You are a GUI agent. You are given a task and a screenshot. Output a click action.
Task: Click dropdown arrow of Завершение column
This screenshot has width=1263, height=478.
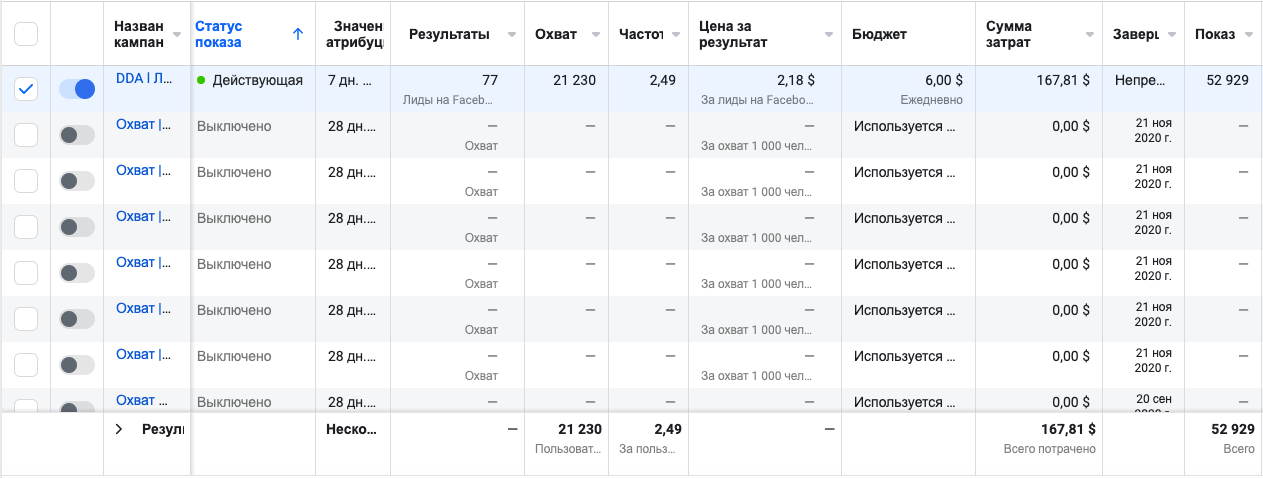click(1170, 35)
